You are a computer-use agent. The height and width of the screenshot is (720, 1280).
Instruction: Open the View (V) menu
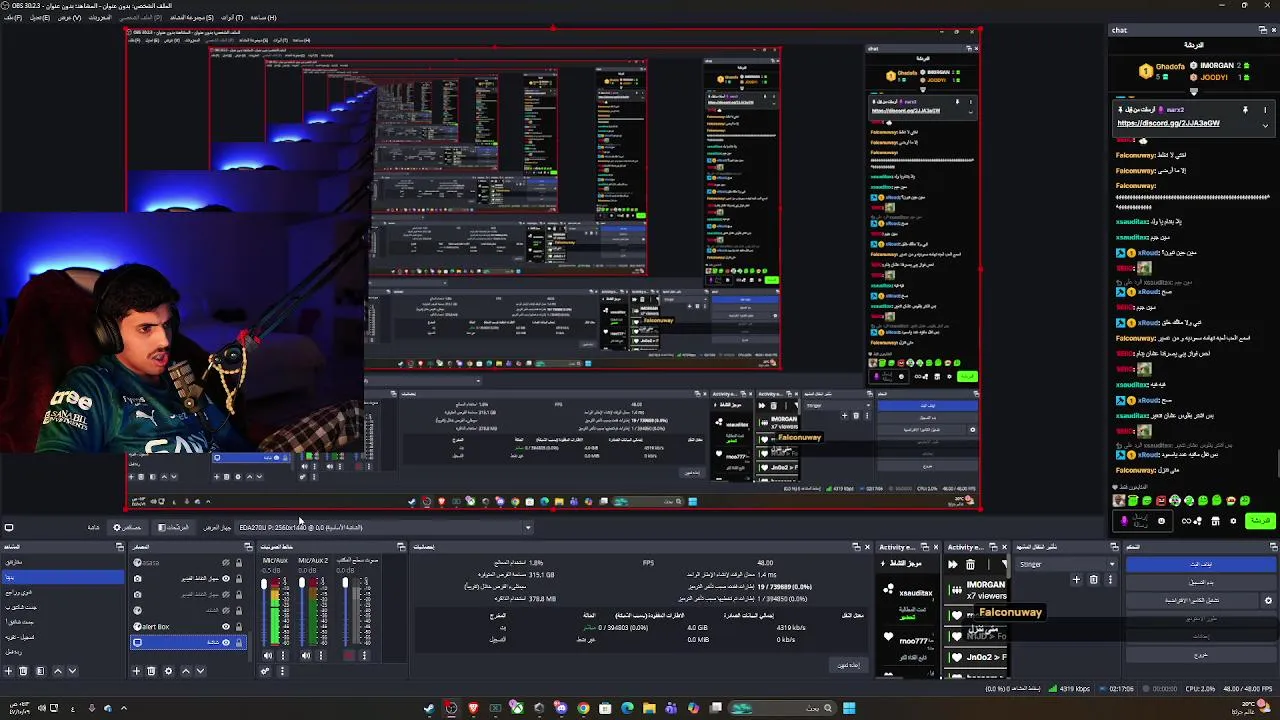[x=69, y=17]
